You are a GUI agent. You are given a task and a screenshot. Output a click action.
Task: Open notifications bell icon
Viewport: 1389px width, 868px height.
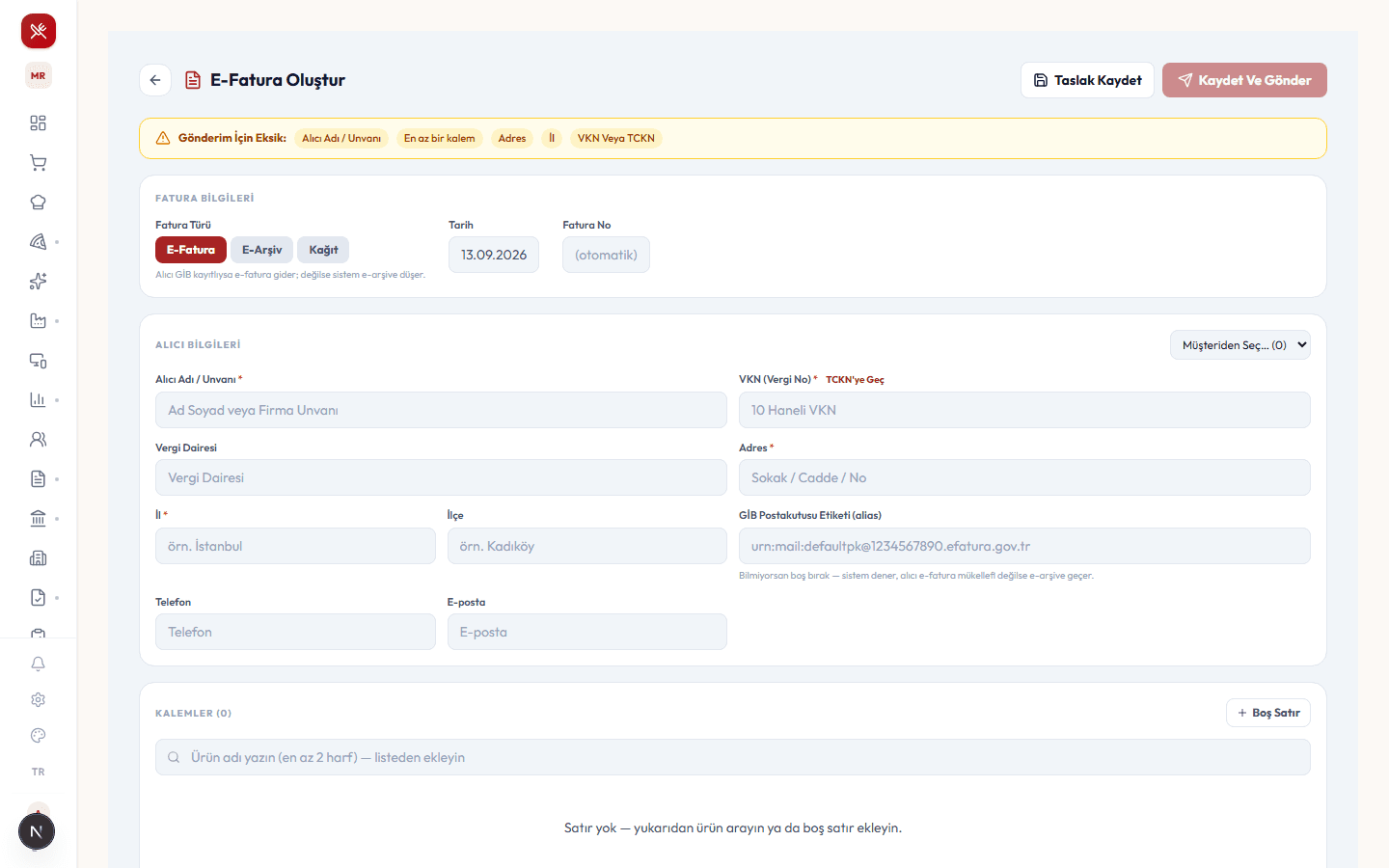(x=39, y=665)
